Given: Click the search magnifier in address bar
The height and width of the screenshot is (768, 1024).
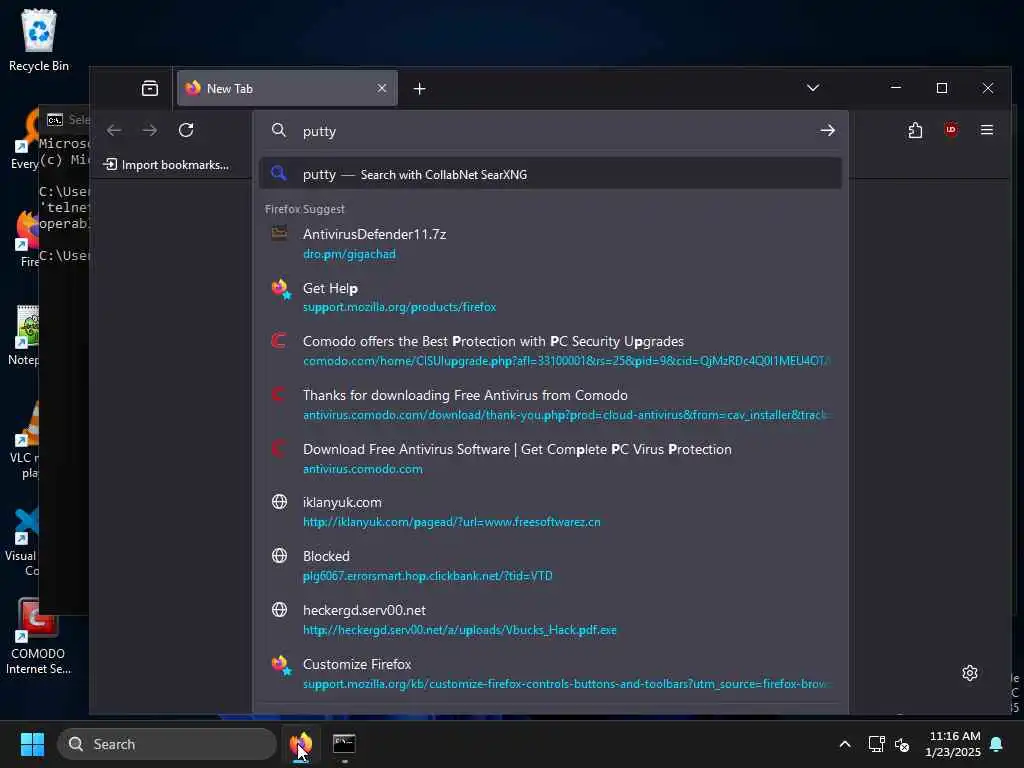Looking at the screenshot, I should pos(279,131).
